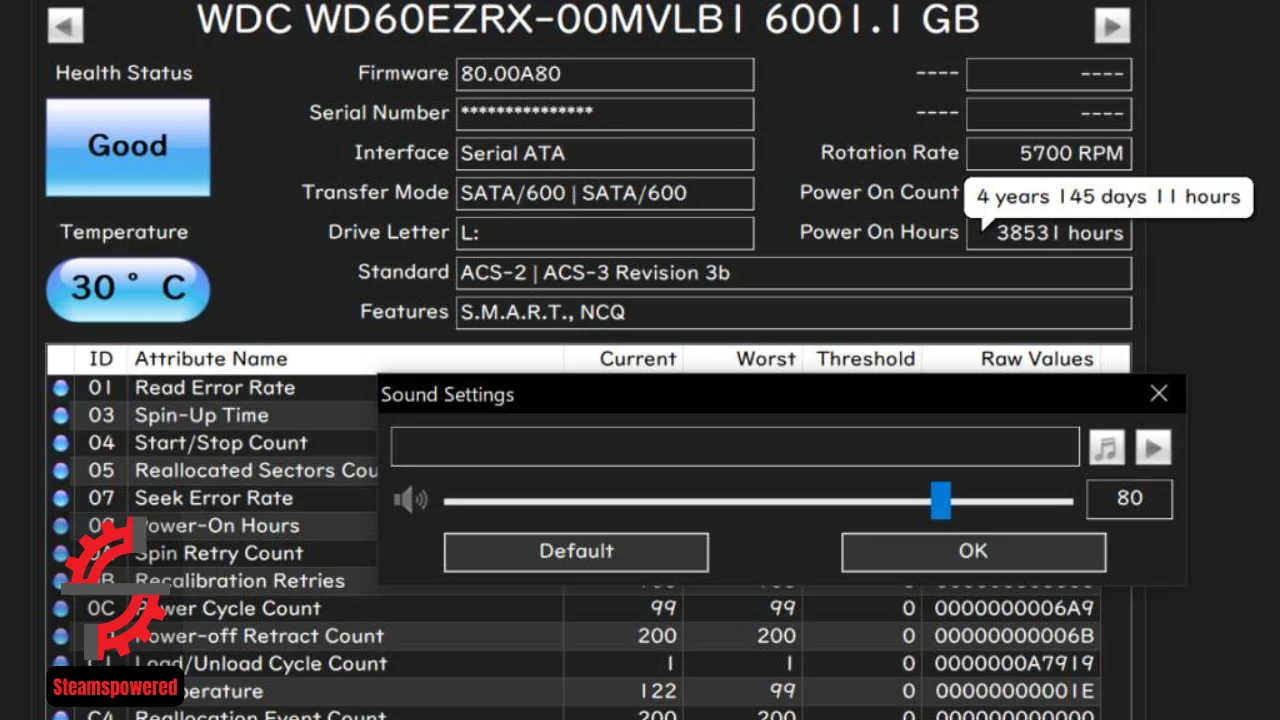Image resolution: width=1280 pixels, height=720 pixels.
Task: Click the Standard field ACS-2 | ACS-3
Action: coord(794,273)
